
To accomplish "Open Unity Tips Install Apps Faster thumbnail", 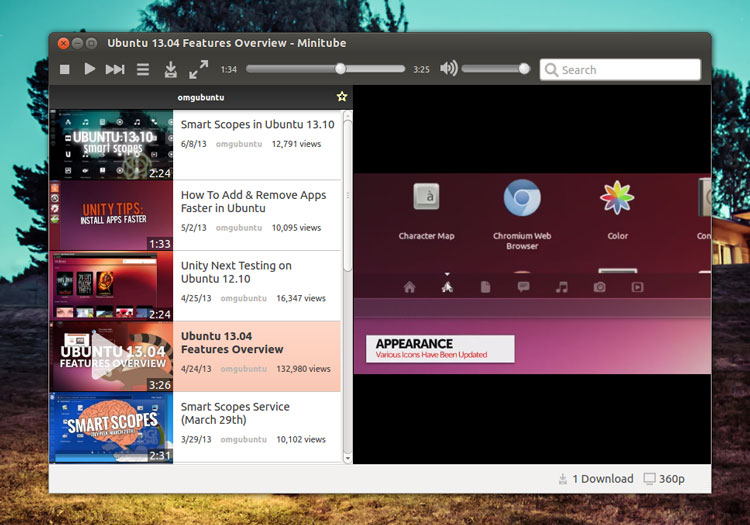I will [x=111, y=215].
